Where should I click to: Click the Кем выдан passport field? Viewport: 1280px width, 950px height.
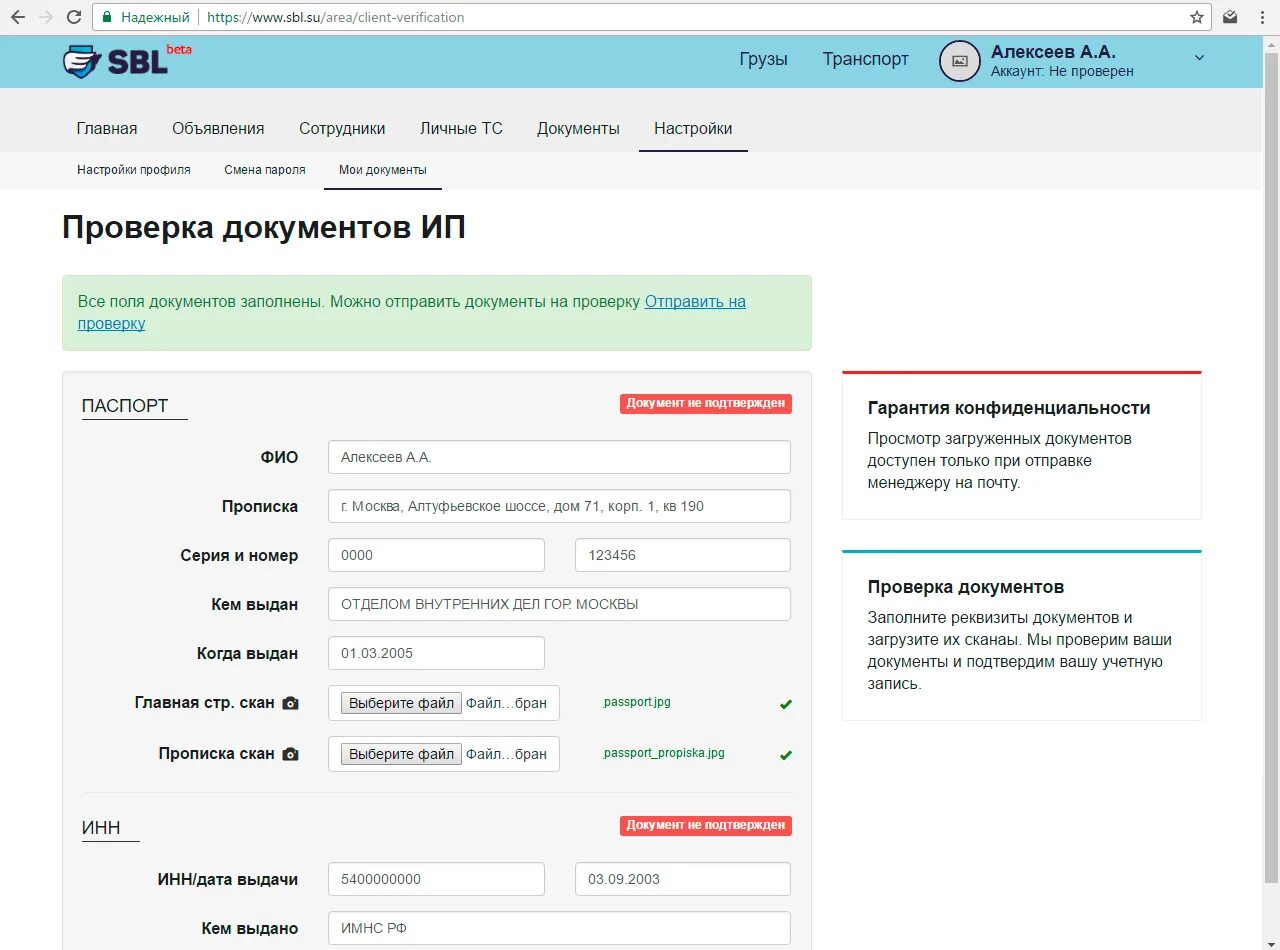559,604
